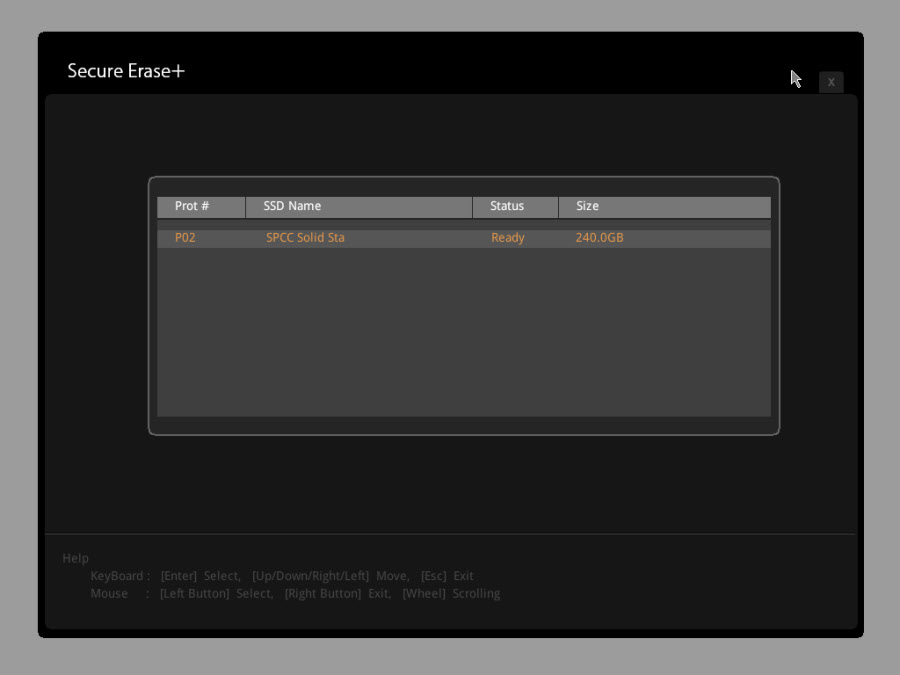This screenshot has width=900, height=675.
Task: Click the 240.0GB size value
Action: tap(599, 238)
